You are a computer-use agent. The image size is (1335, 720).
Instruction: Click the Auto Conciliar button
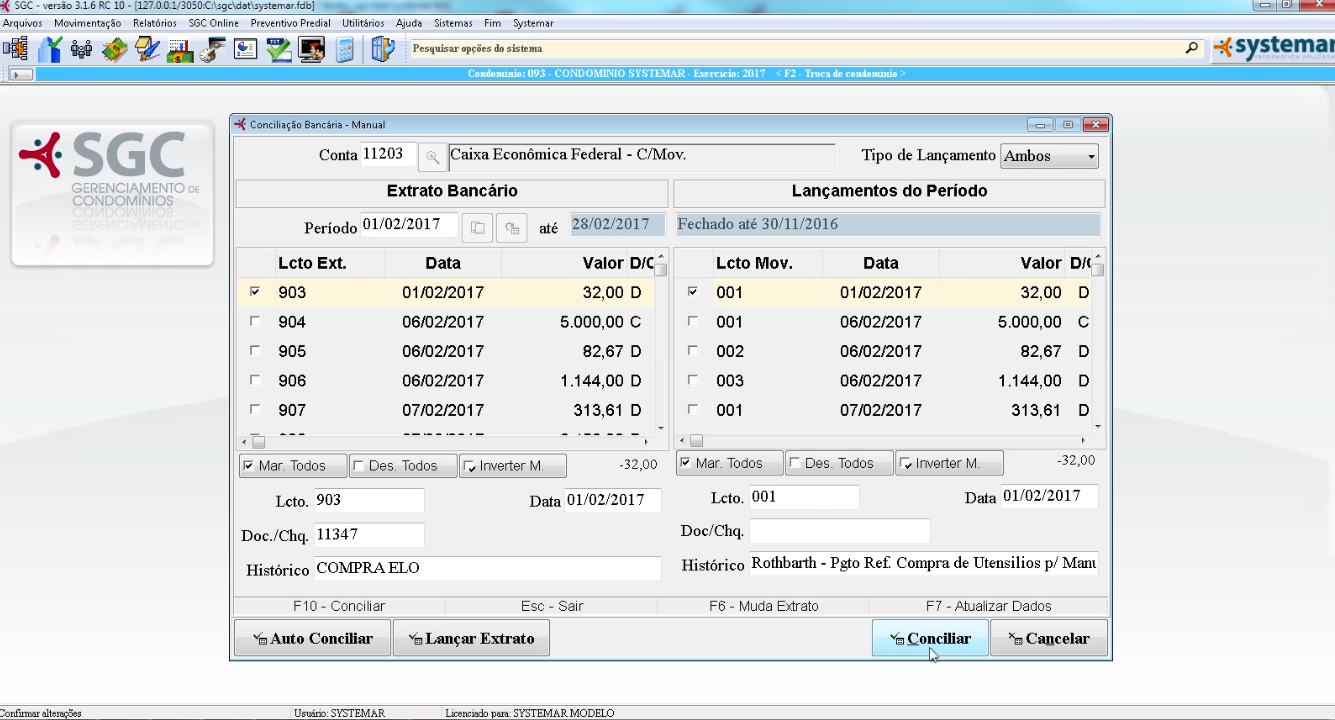point(312,639)
